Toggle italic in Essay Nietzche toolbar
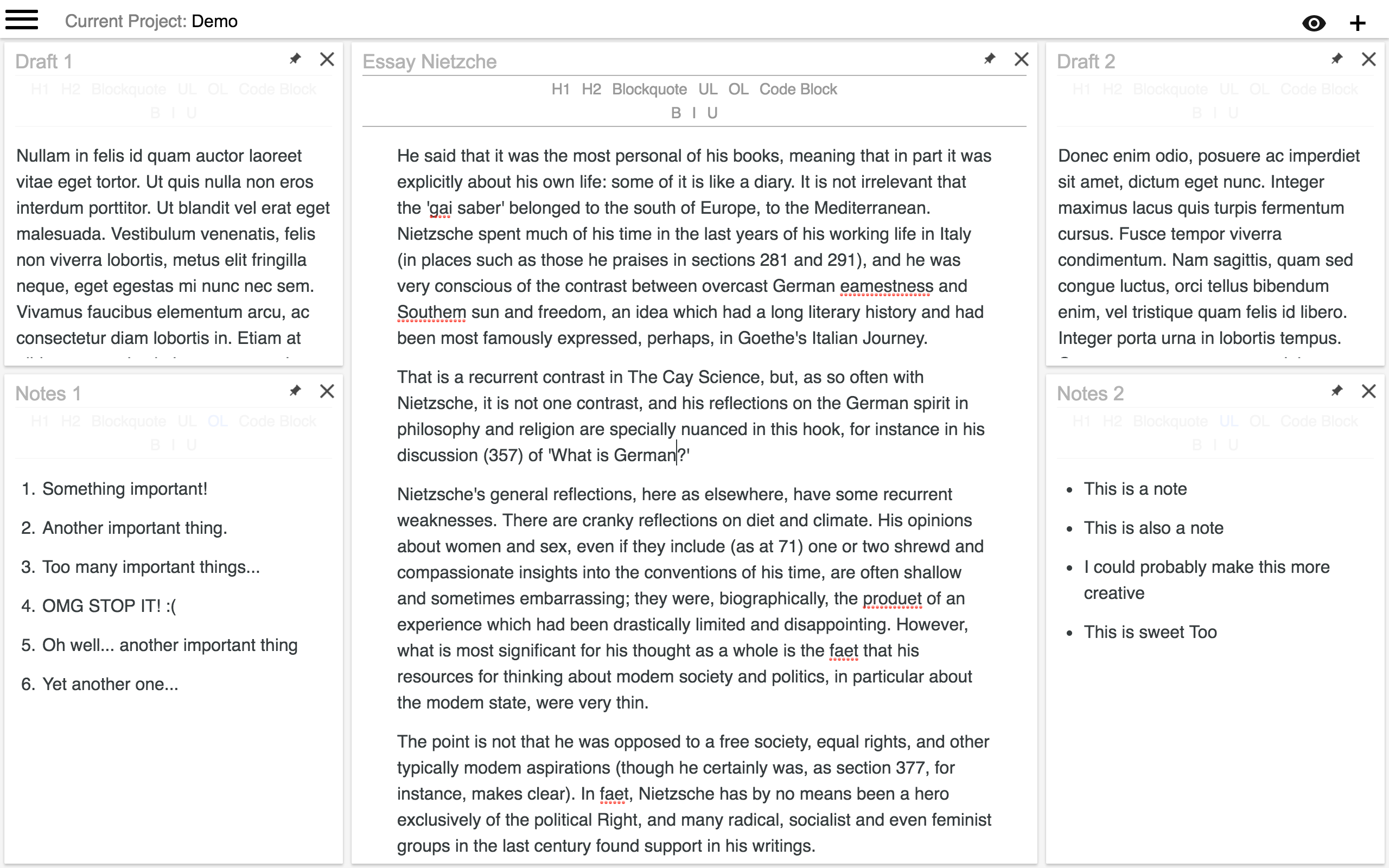The image size is (1389, 868). 694,113
